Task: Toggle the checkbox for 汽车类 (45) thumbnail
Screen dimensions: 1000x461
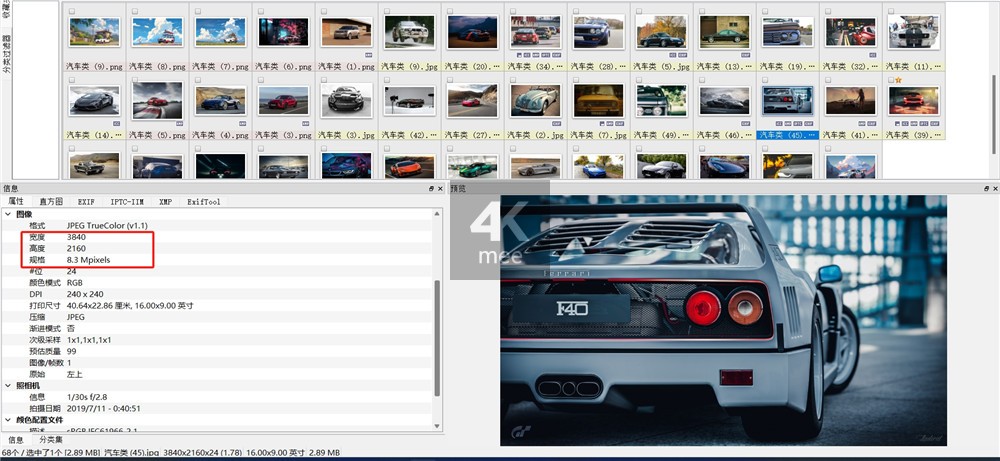Action: point(765,80)
